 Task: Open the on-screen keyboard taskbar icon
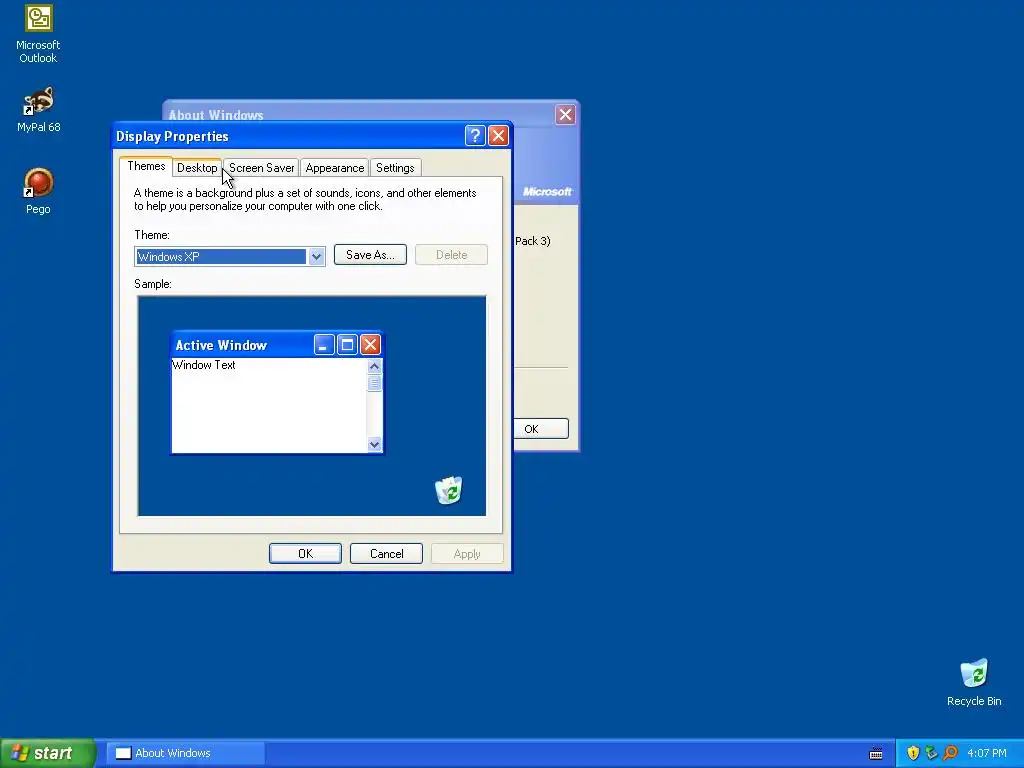tap(876, 754)
